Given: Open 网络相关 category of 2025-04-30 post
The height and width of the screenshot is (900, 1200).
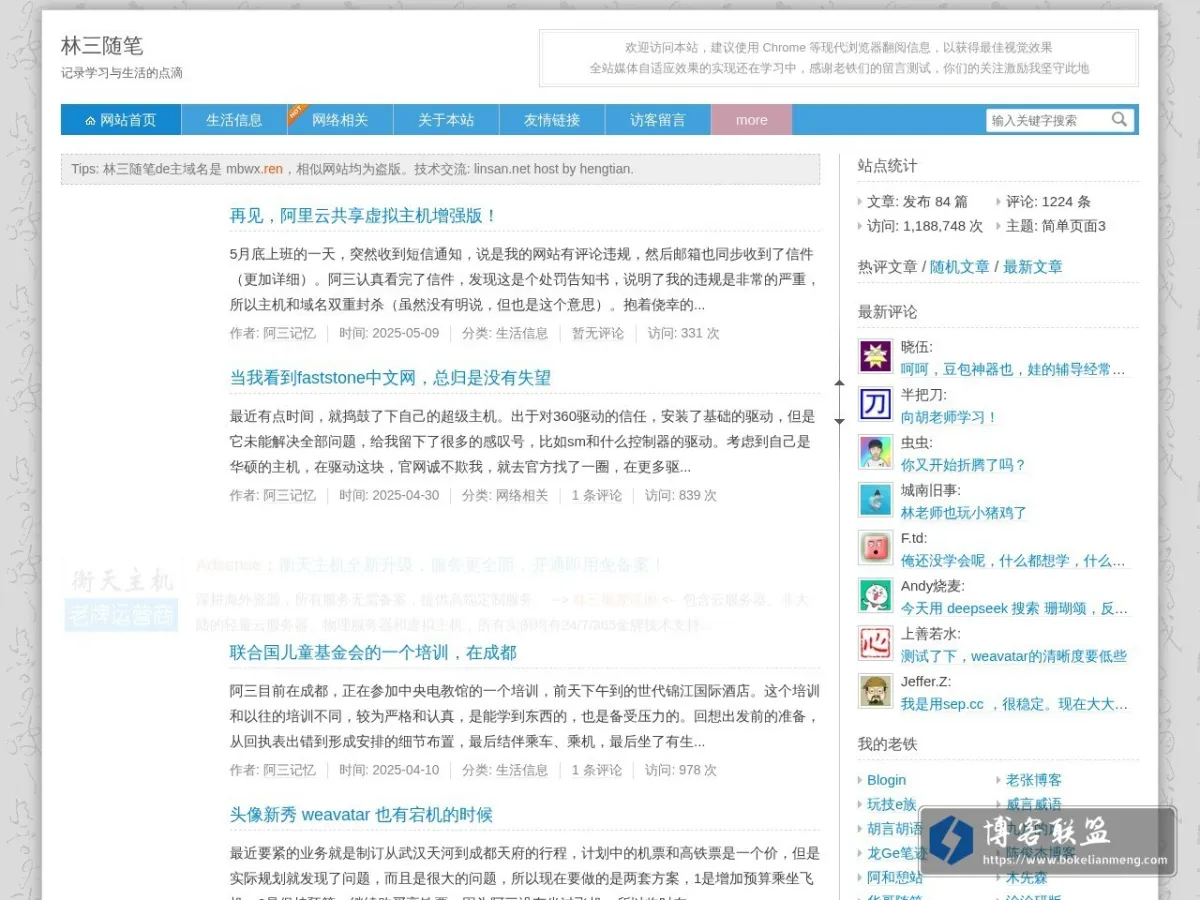Looking at the screenshot, I should coord(522,495).
